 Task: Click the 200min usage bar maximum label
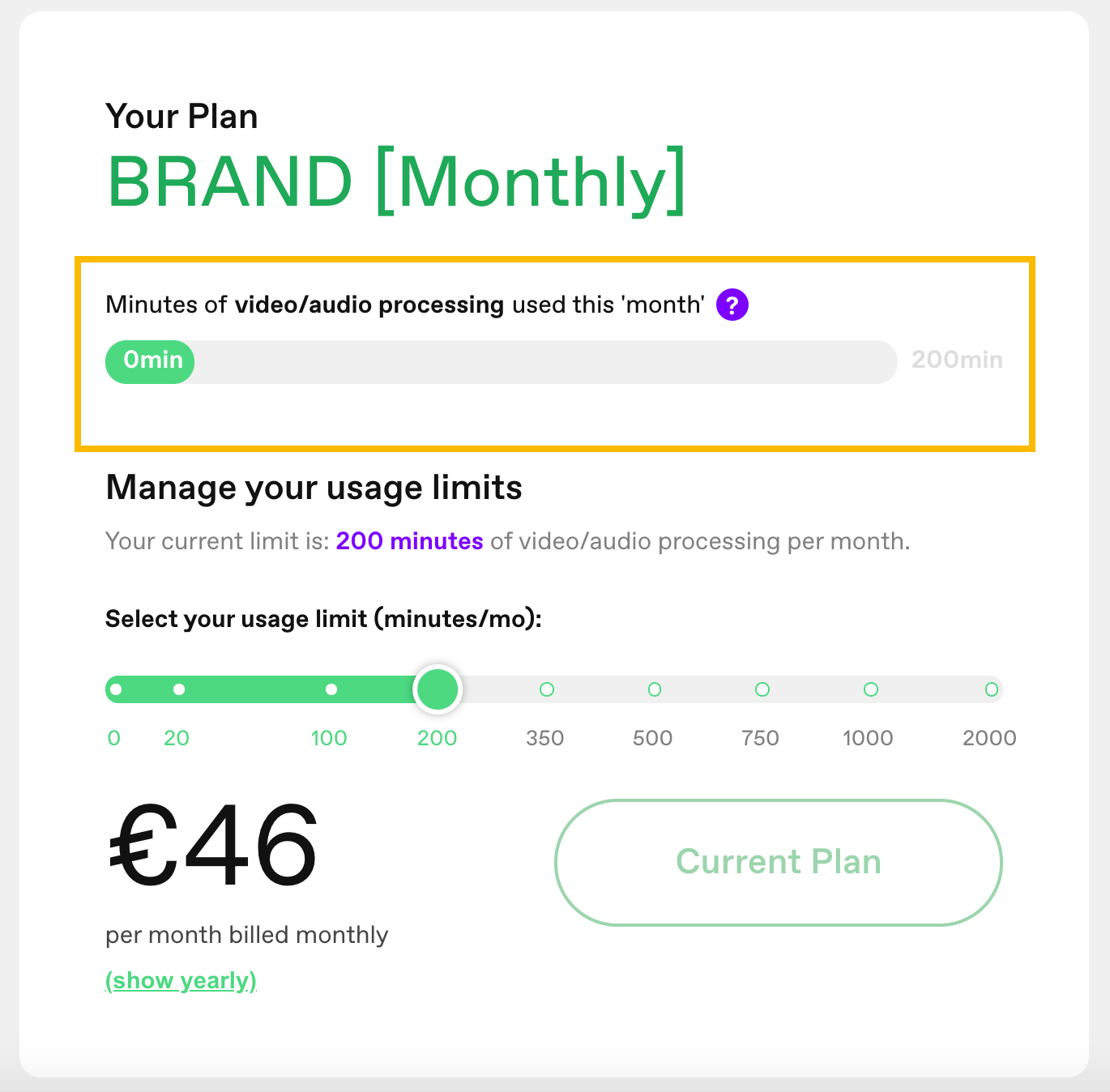[957, 360]
